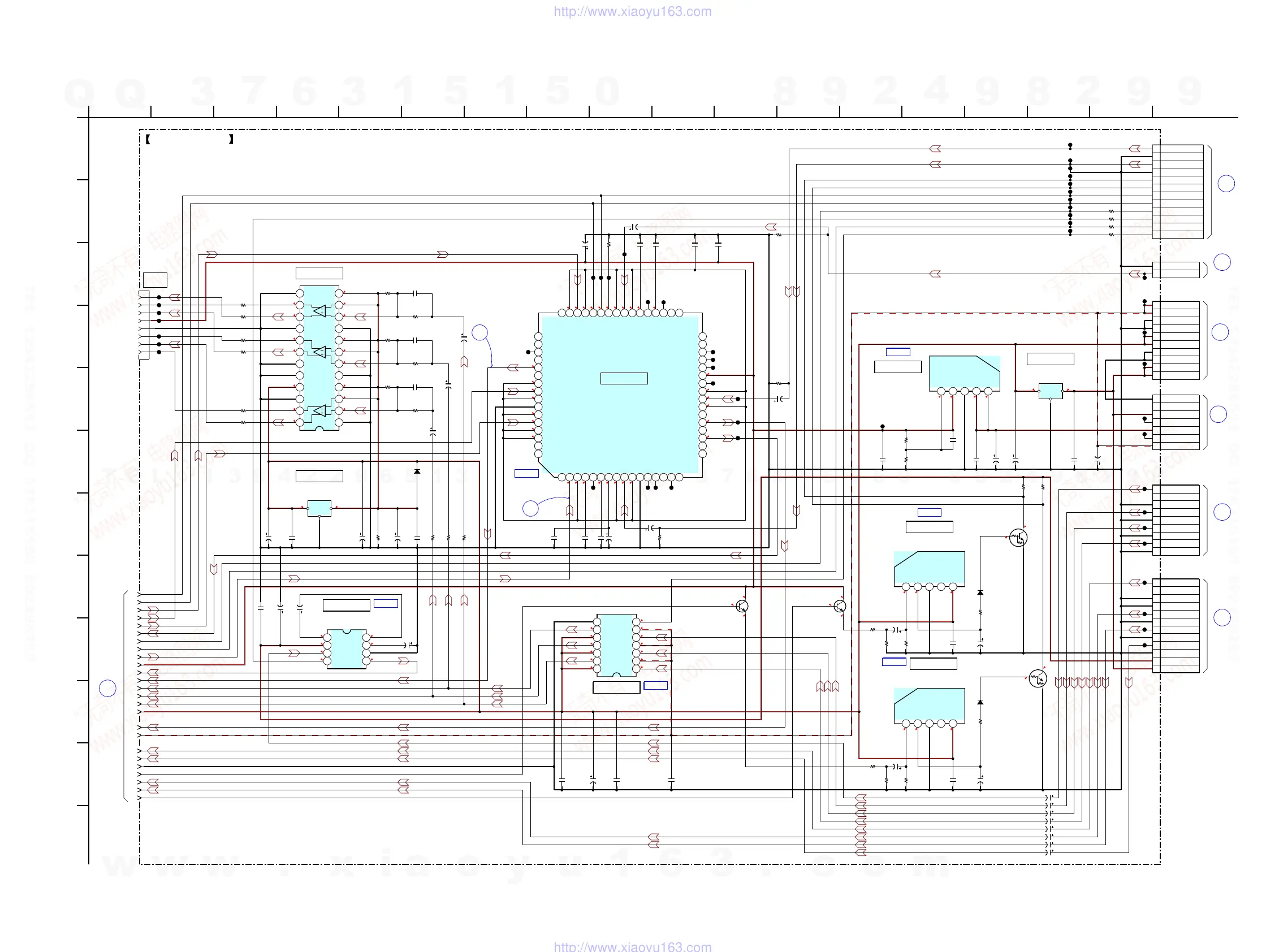Click blue circle beside top-right connector

[1225, 184]
